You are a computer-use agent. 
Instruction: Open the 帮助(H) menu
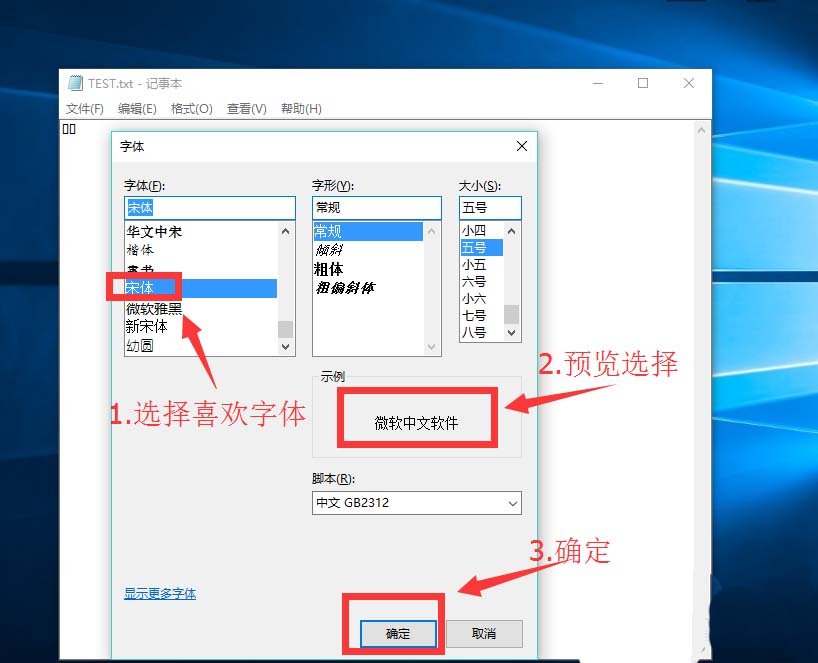point(300,108)
